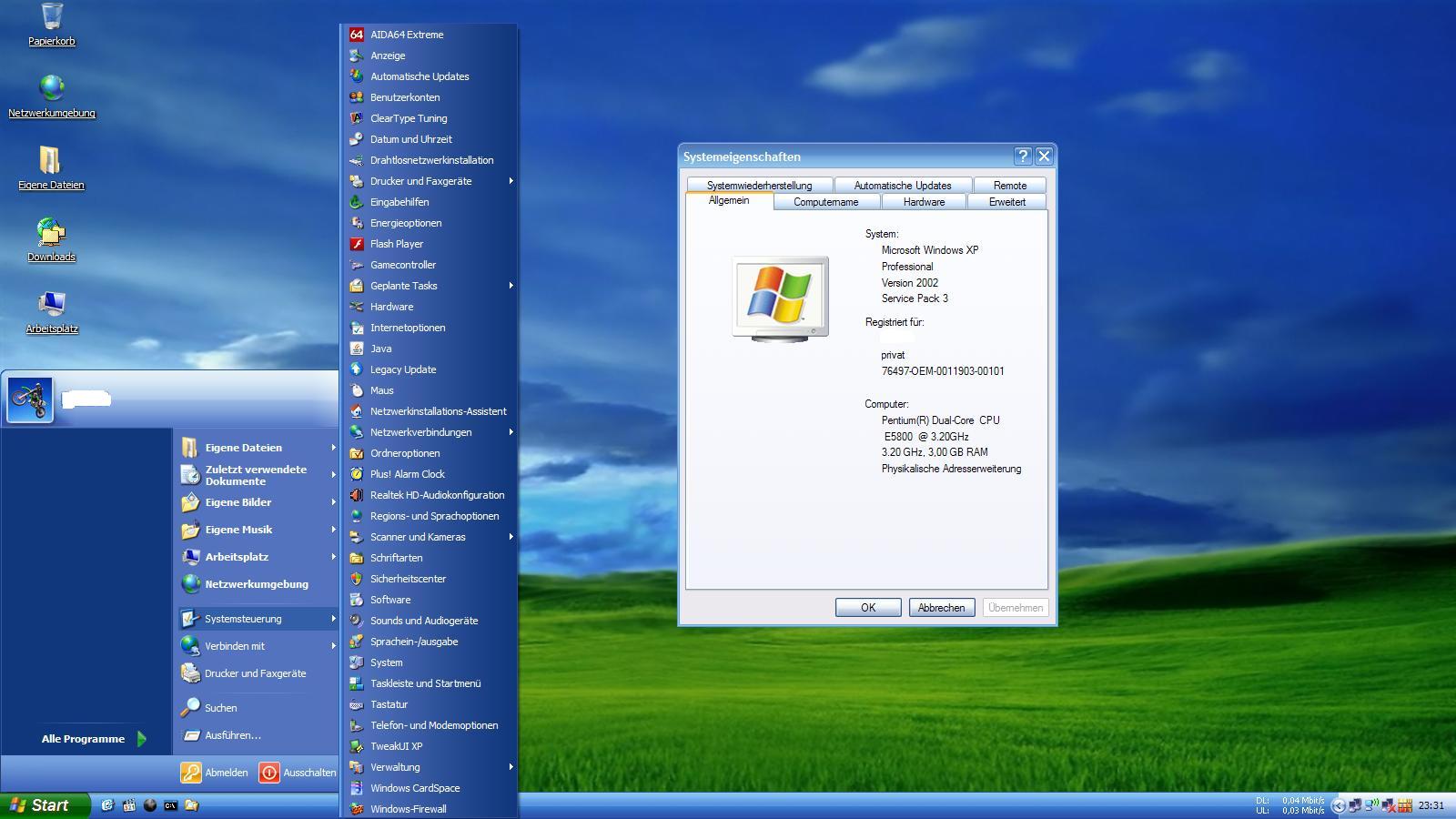This screenshot has height=819, width=1456.
Task: Click the user account picture in Start menu
Action: (30, 399)
